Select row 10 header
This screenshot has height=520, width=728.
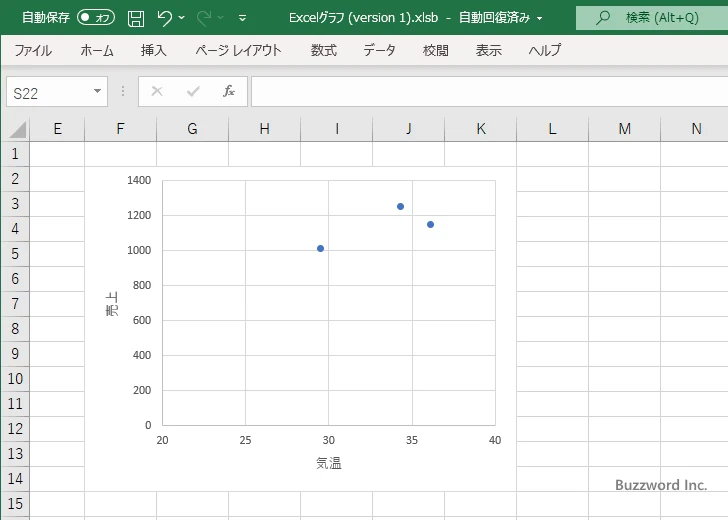(x=15, y=378)
